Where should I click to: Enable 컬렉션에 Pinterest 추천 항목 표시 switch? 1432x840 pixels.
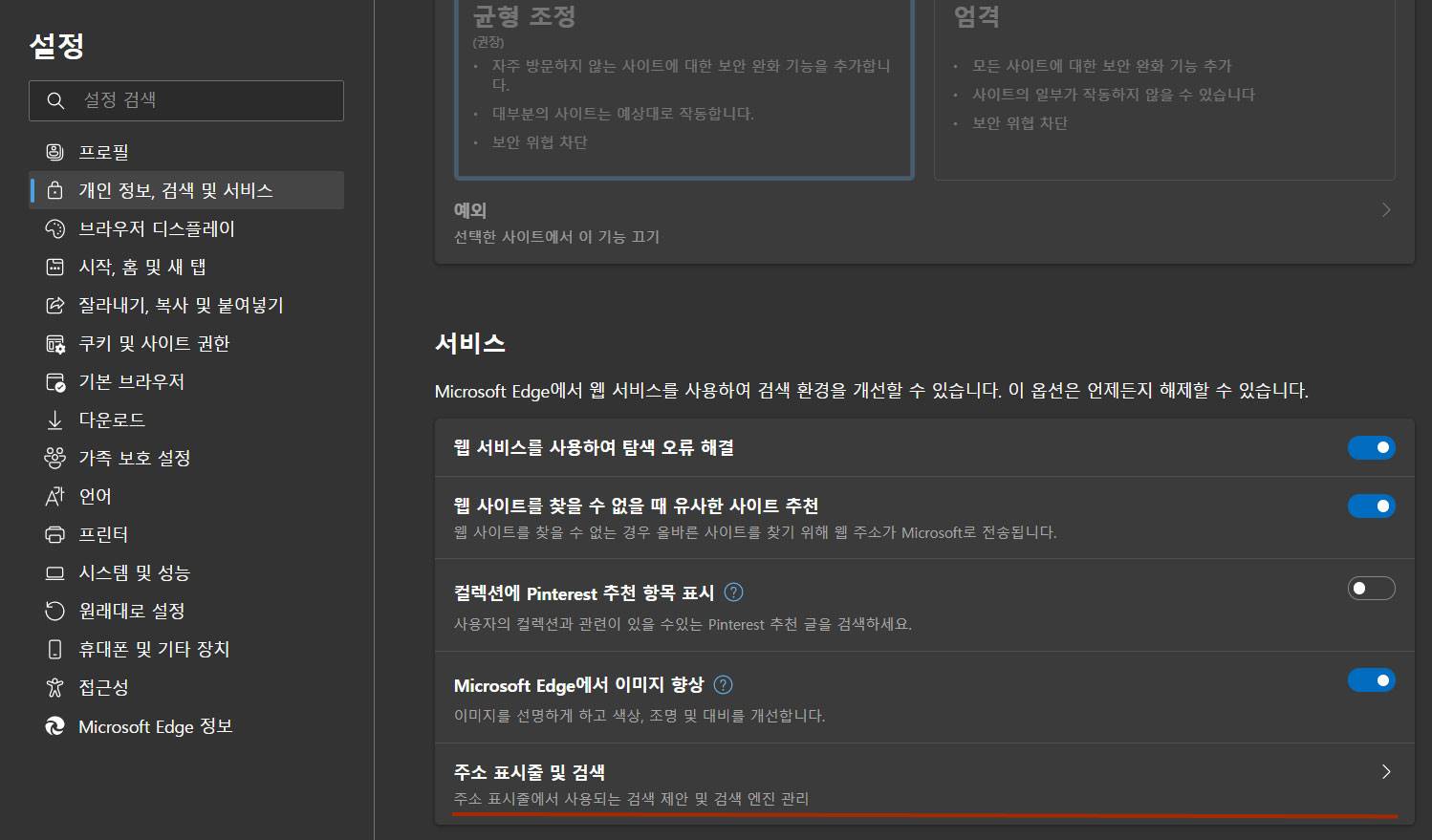1372,589
